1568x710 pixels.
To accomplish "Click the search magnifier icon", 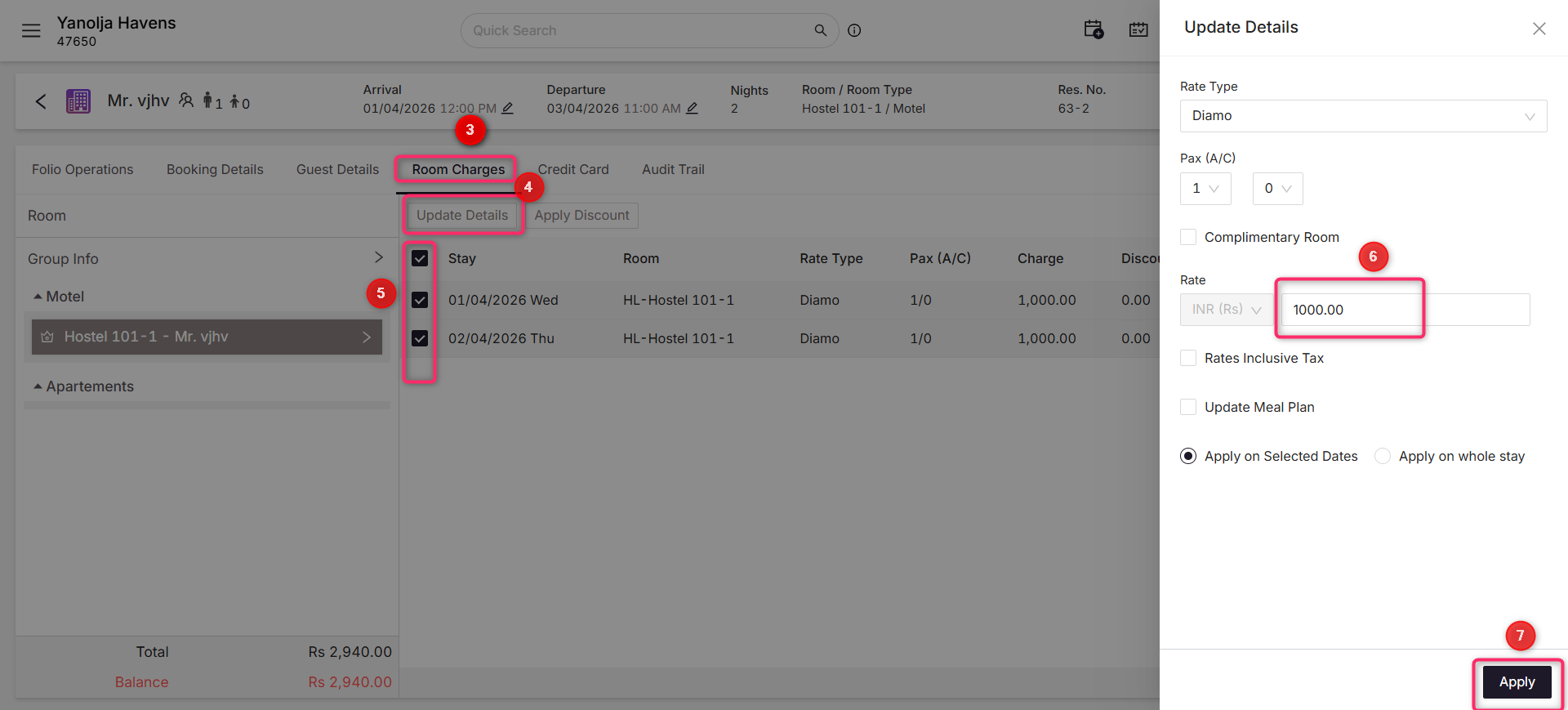I will coord(820,30).
